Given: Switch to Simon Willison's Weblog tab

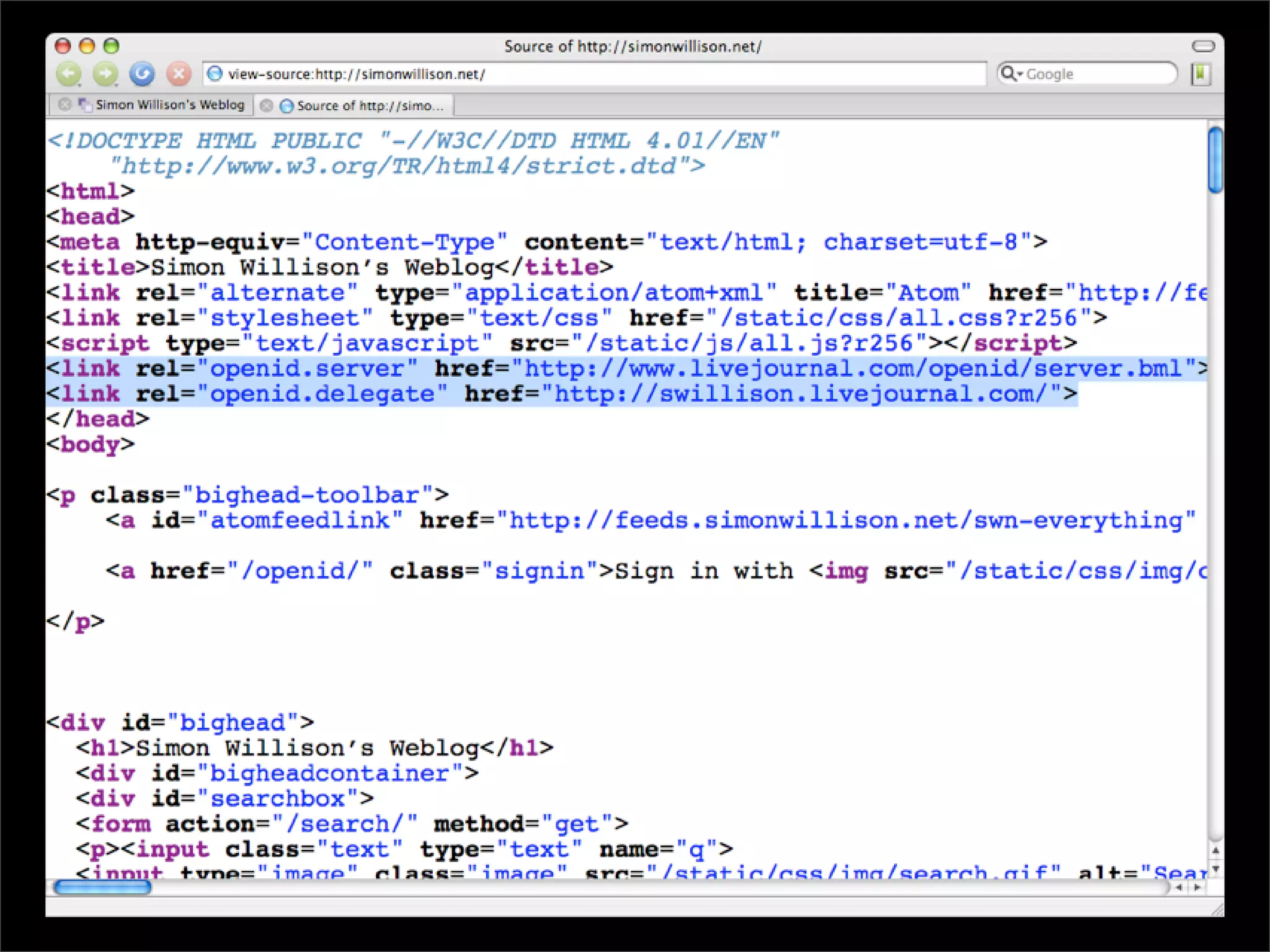Looking at the screenshot, I should [x=169, y=105].
